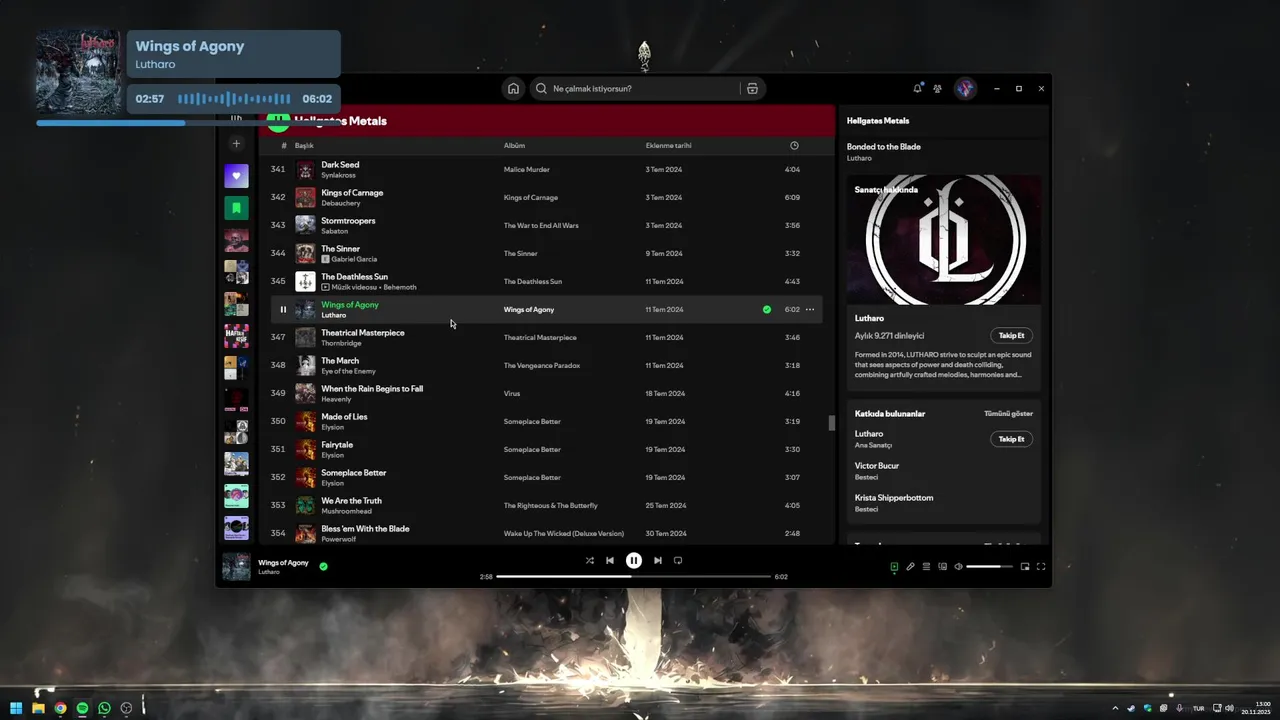This screenshot has height=720, width=1280.
Task: Toggle the liked checkmark beside the player title
Action: 323,566
